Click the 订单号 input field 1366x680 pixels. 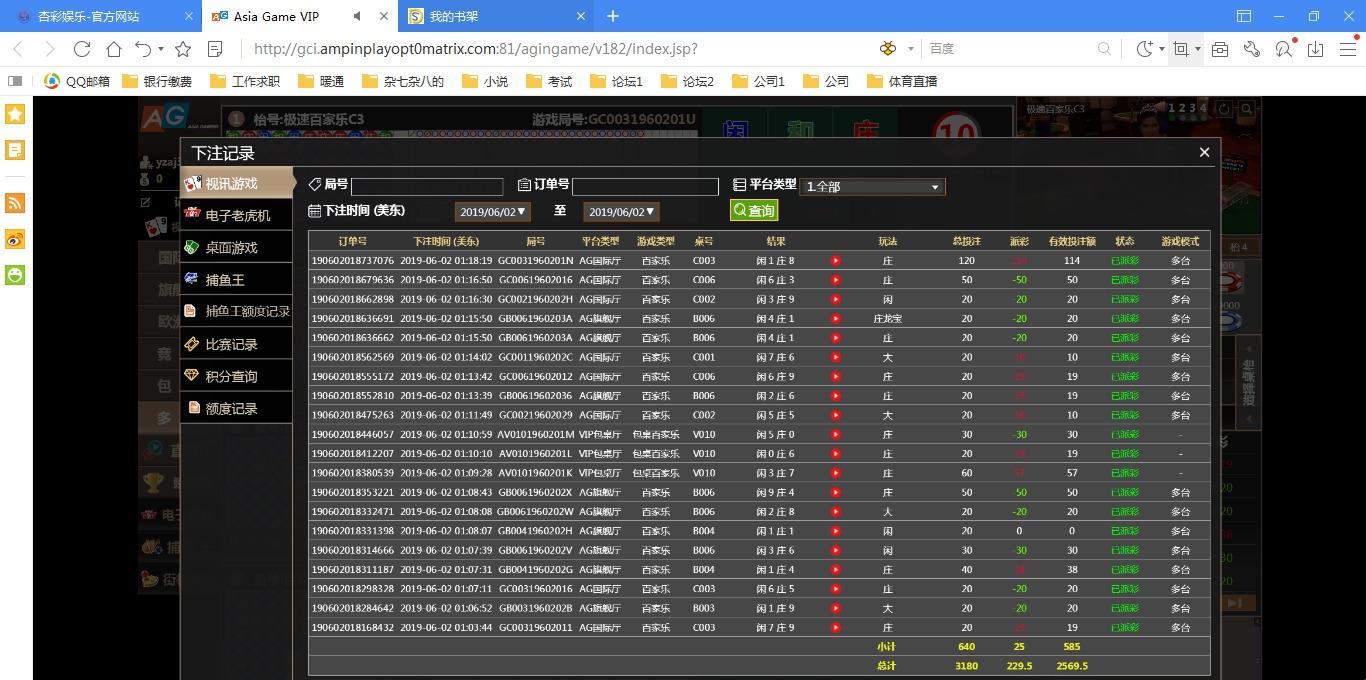pos(645,187)
